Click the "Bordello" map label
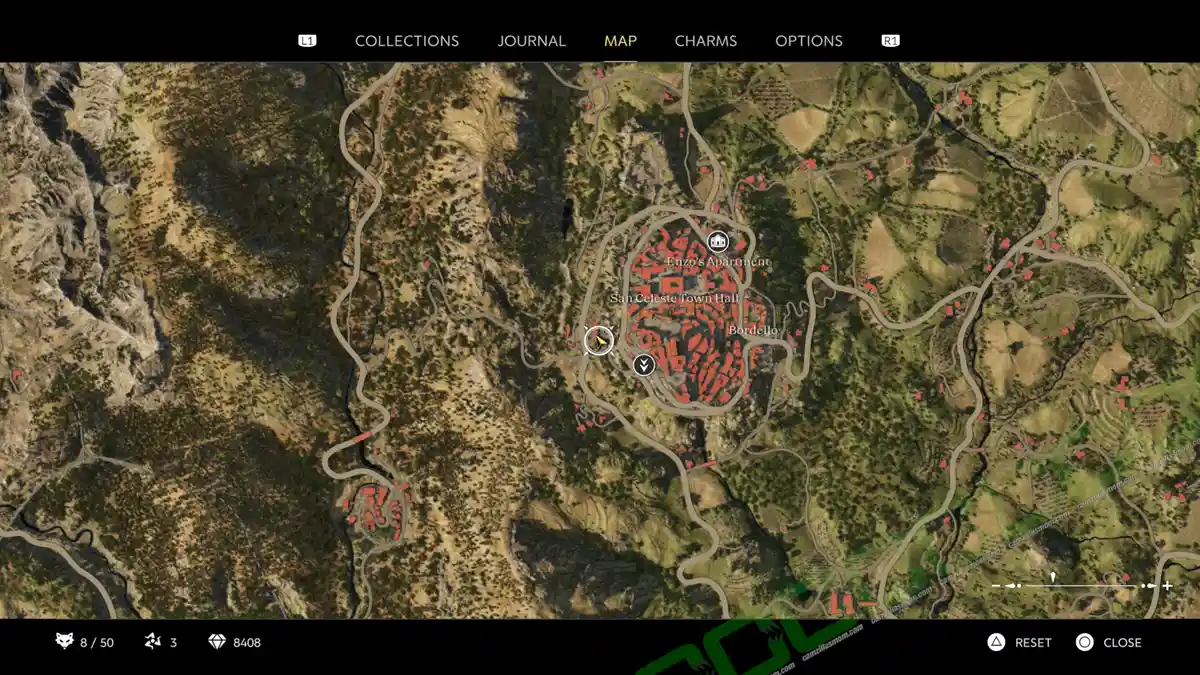The height and width of the screenshot is (675, 1200). 753,330
